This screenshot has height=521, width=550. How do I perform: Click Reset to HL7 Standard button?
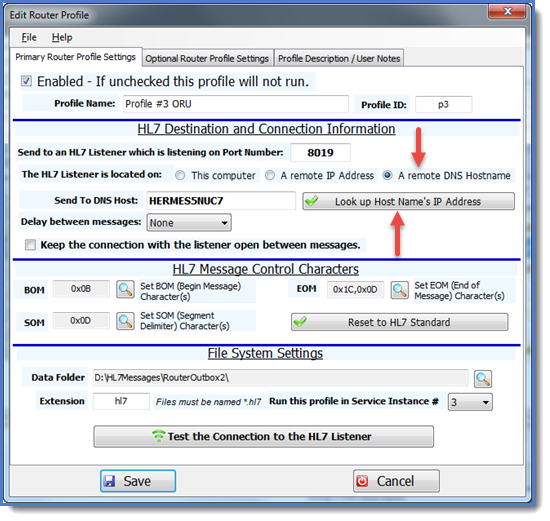[400, 322]
